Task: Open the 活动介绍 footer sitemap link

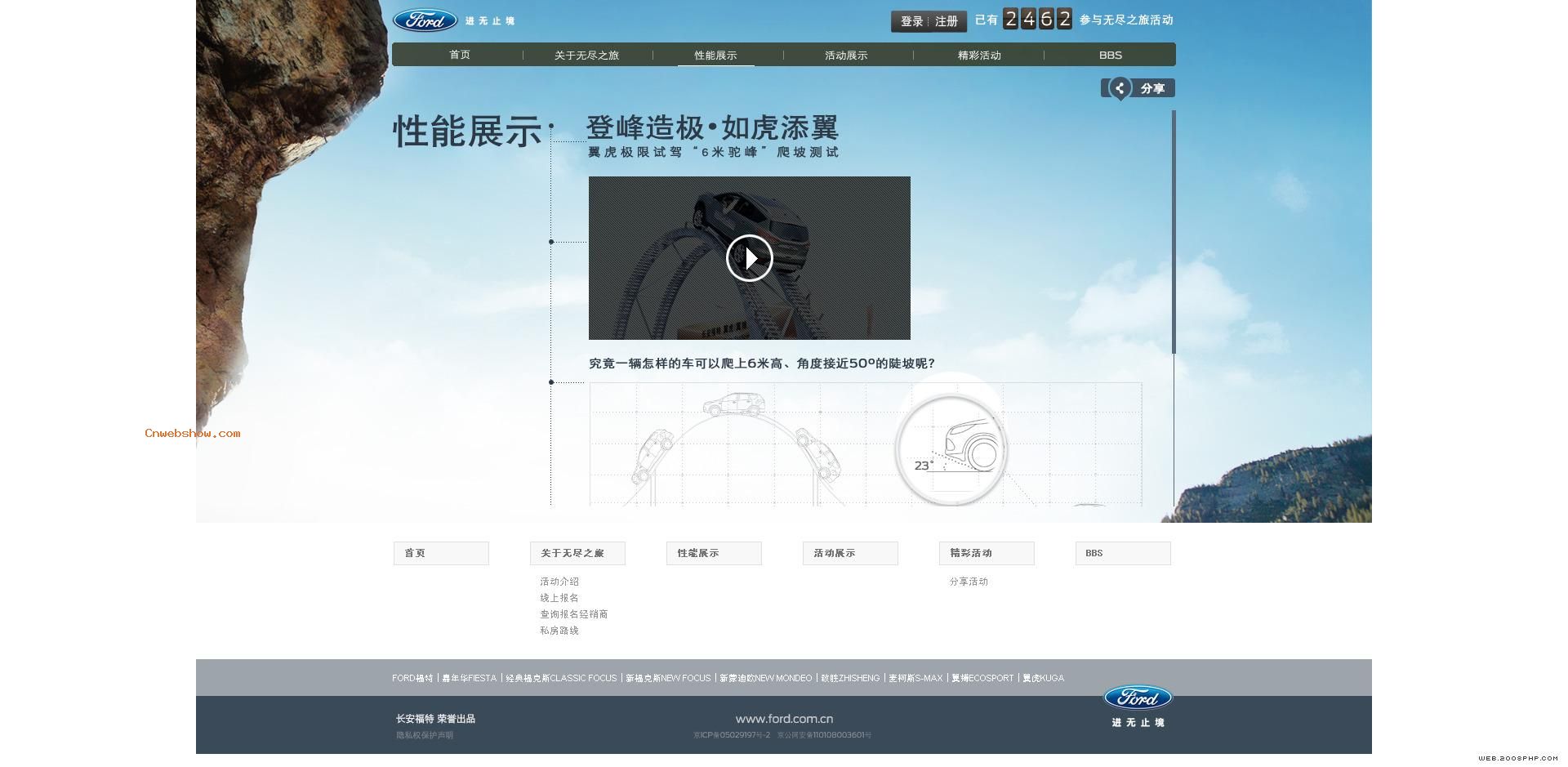Action: pyautogui.click(x=559, y=582)
